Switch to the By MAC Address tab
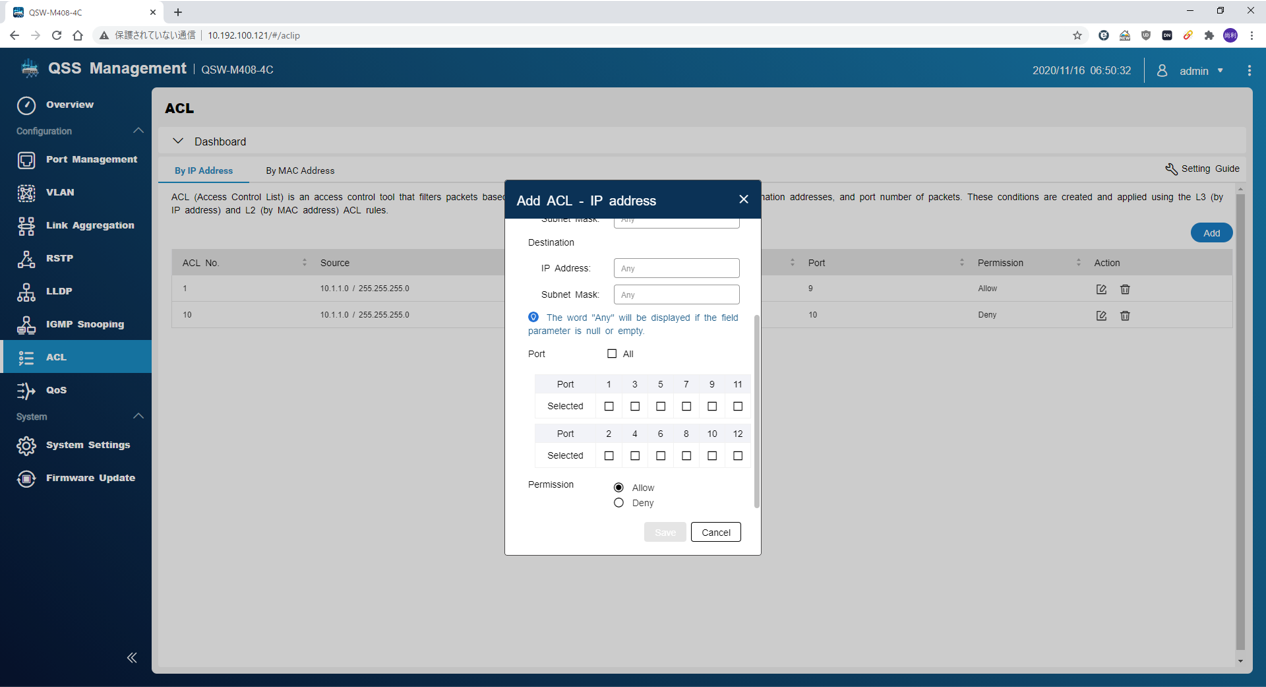 coord(300,171)
